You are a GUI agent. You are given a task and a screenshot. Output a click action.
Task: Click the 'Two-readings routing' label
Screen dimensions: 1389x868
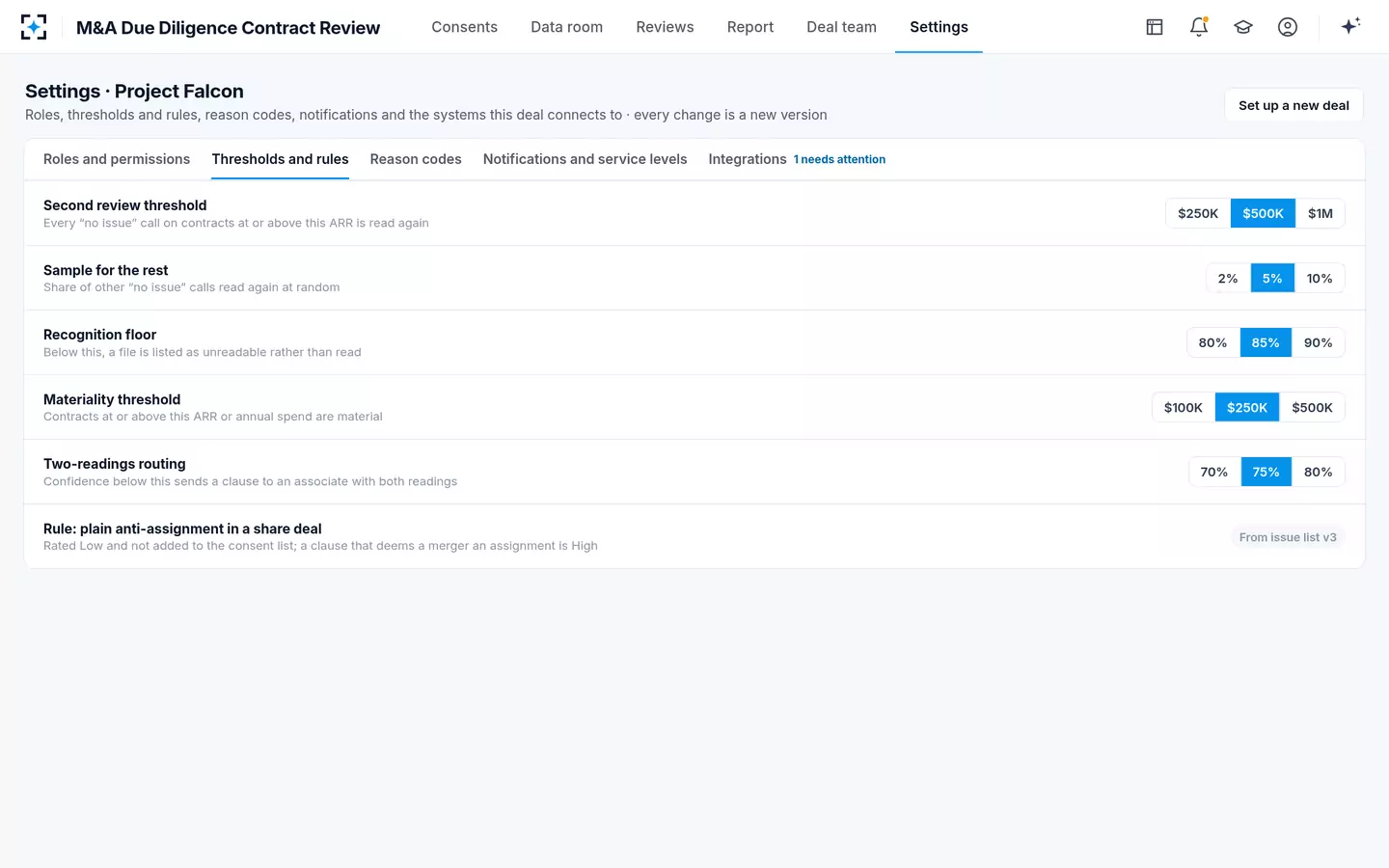115,464
